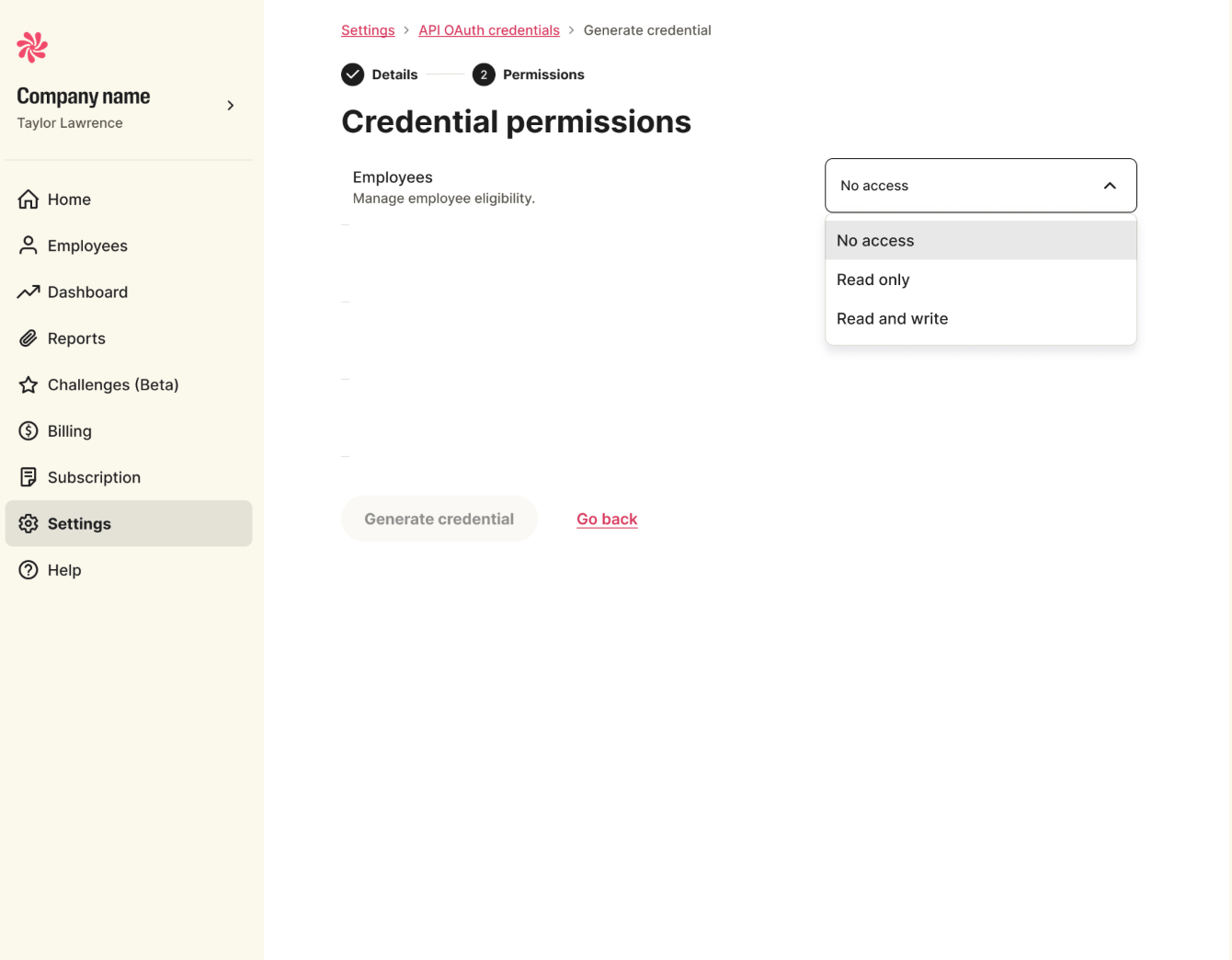Follow the Go back link
1232x960 pixels.
[607, 520]
